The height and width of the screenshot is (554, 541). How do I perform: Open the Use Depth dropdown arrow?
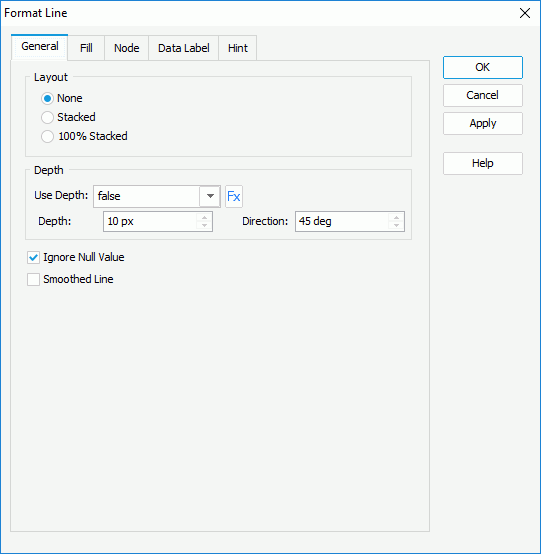coord(210,196)
